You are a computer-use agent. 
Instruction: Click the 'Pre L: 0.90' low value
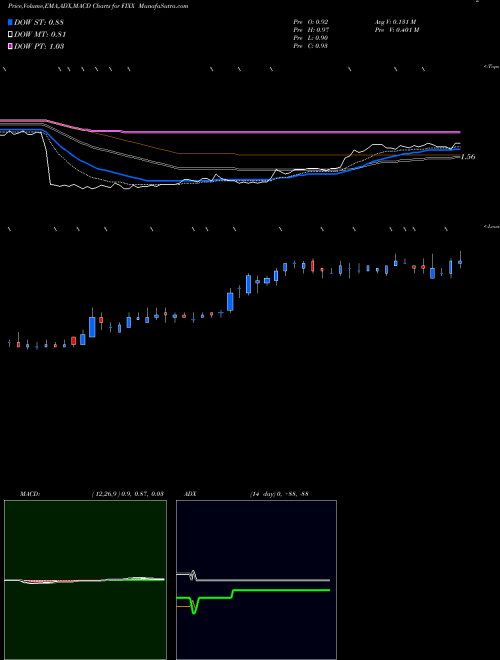click(311, 38)
